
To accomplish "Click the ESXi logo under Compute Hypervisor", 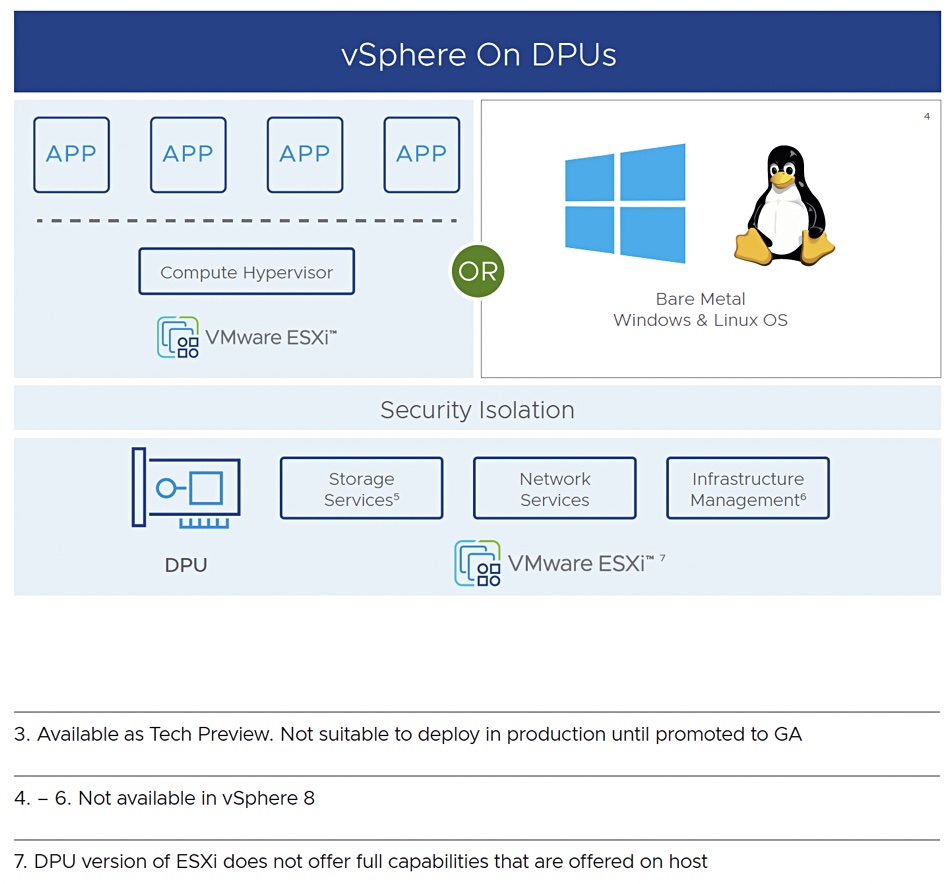I will click(178, 337).
